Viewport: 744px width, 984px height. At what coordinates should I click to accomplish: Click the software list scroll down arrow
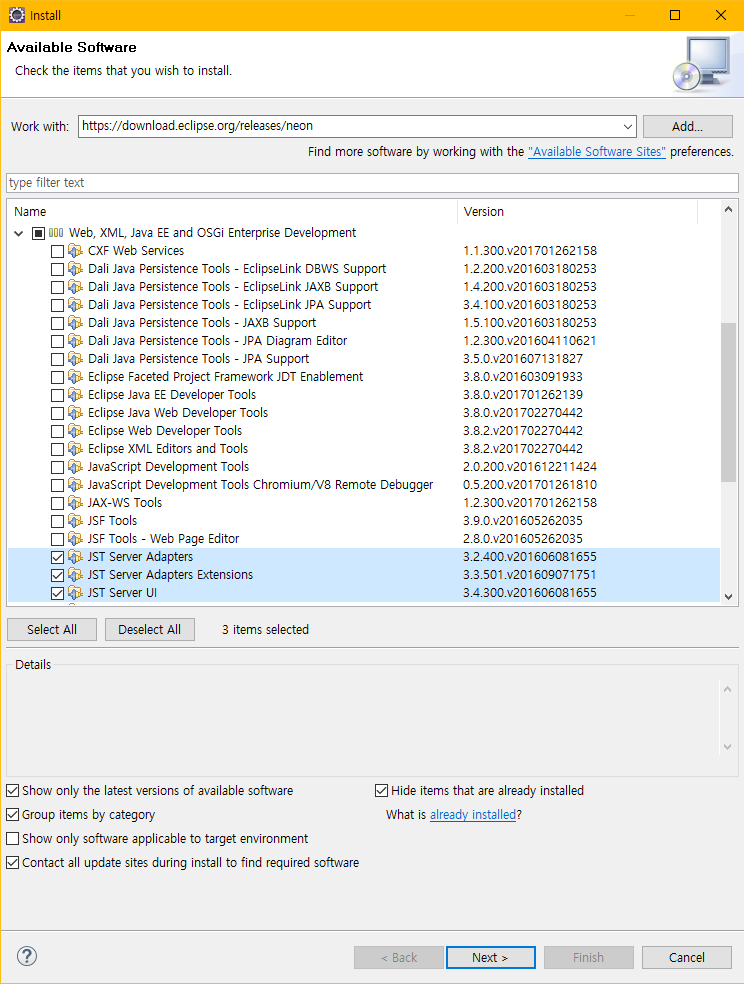pos(728,597)
